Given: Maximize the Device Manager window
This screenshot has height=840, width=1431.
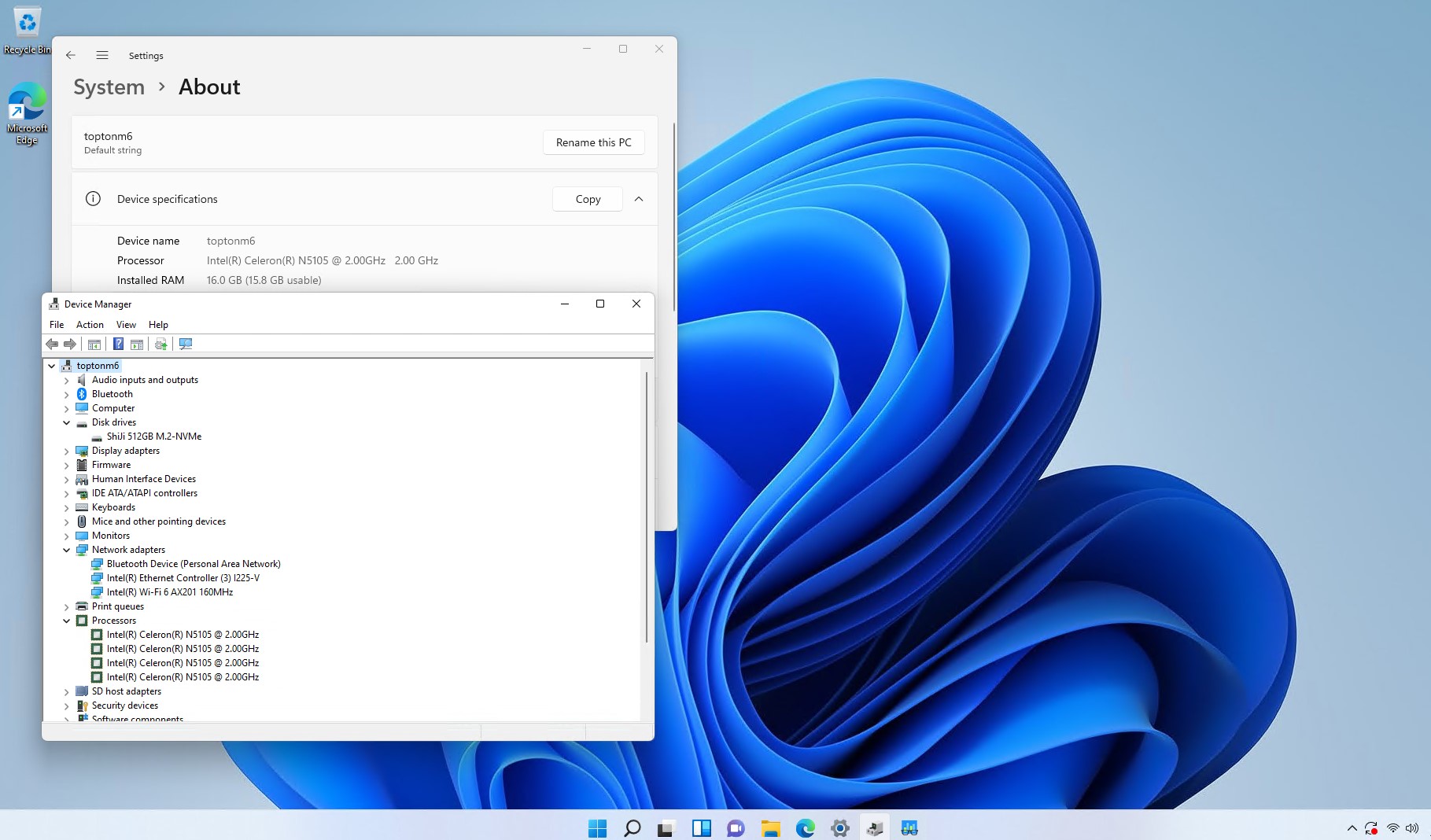Looking at the screenshot, I should (600, 304).
